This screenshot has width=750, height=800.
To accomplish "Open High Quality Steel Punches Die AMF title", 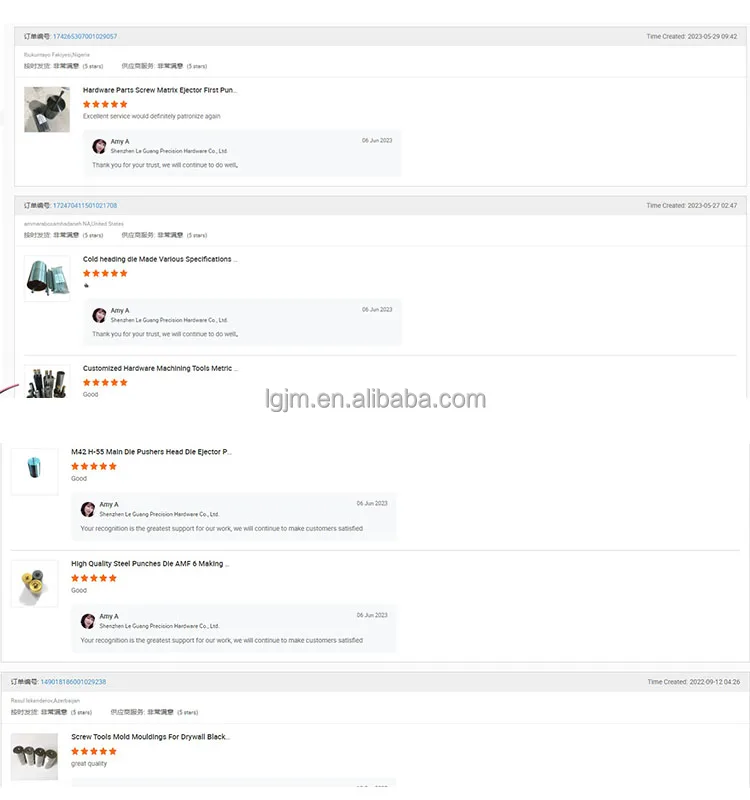I will 150,563.
